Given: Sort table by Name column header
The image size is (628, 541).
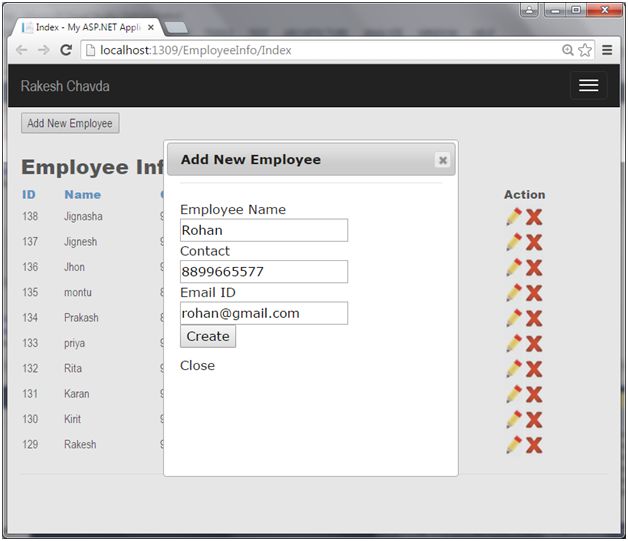Looking at the screenshot, I should [83, 195].
